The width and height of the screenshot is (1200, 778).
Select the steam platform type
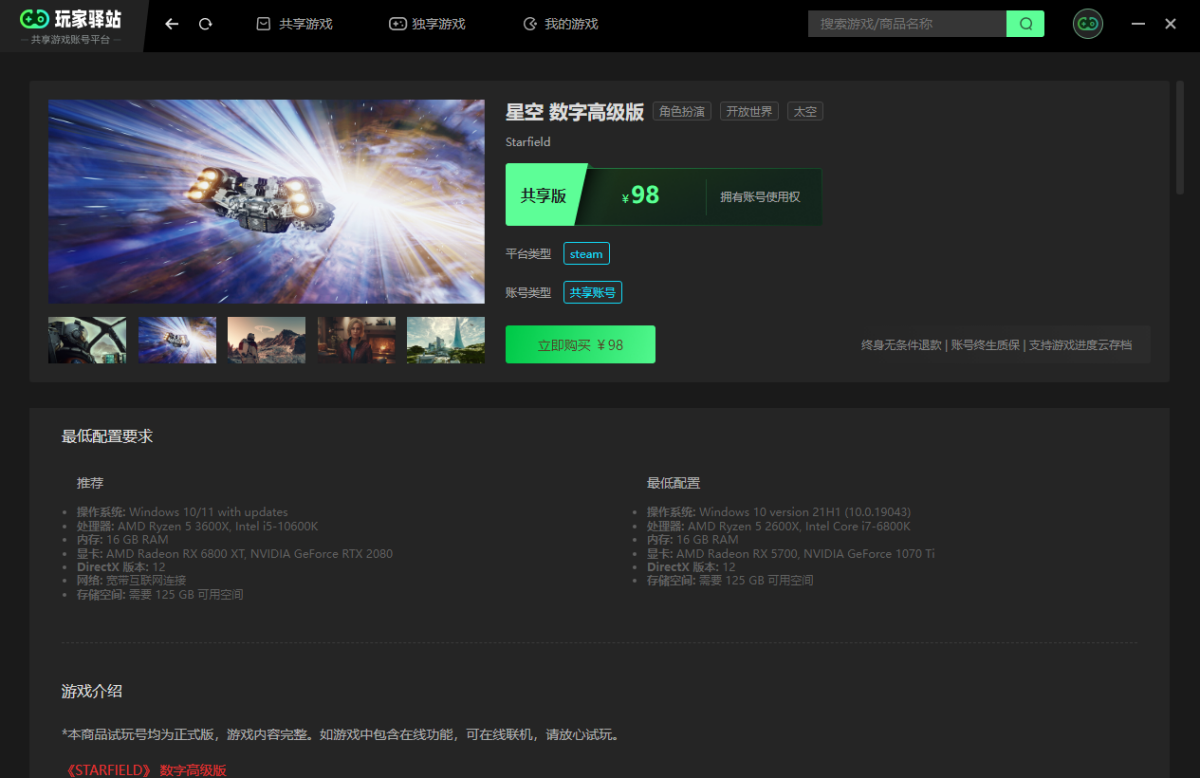tap(586, 254)
